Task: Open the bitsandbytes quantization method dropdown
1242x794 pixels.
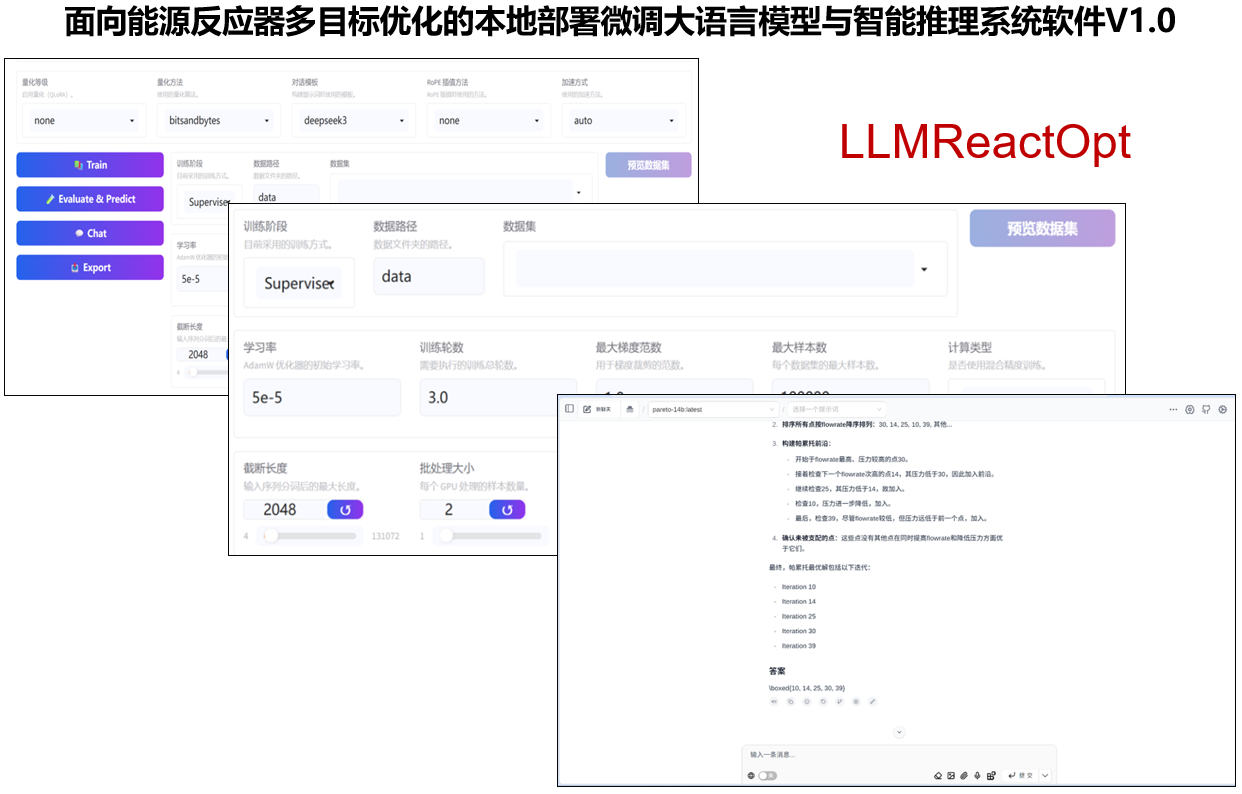Action: [x=218, y=120]
